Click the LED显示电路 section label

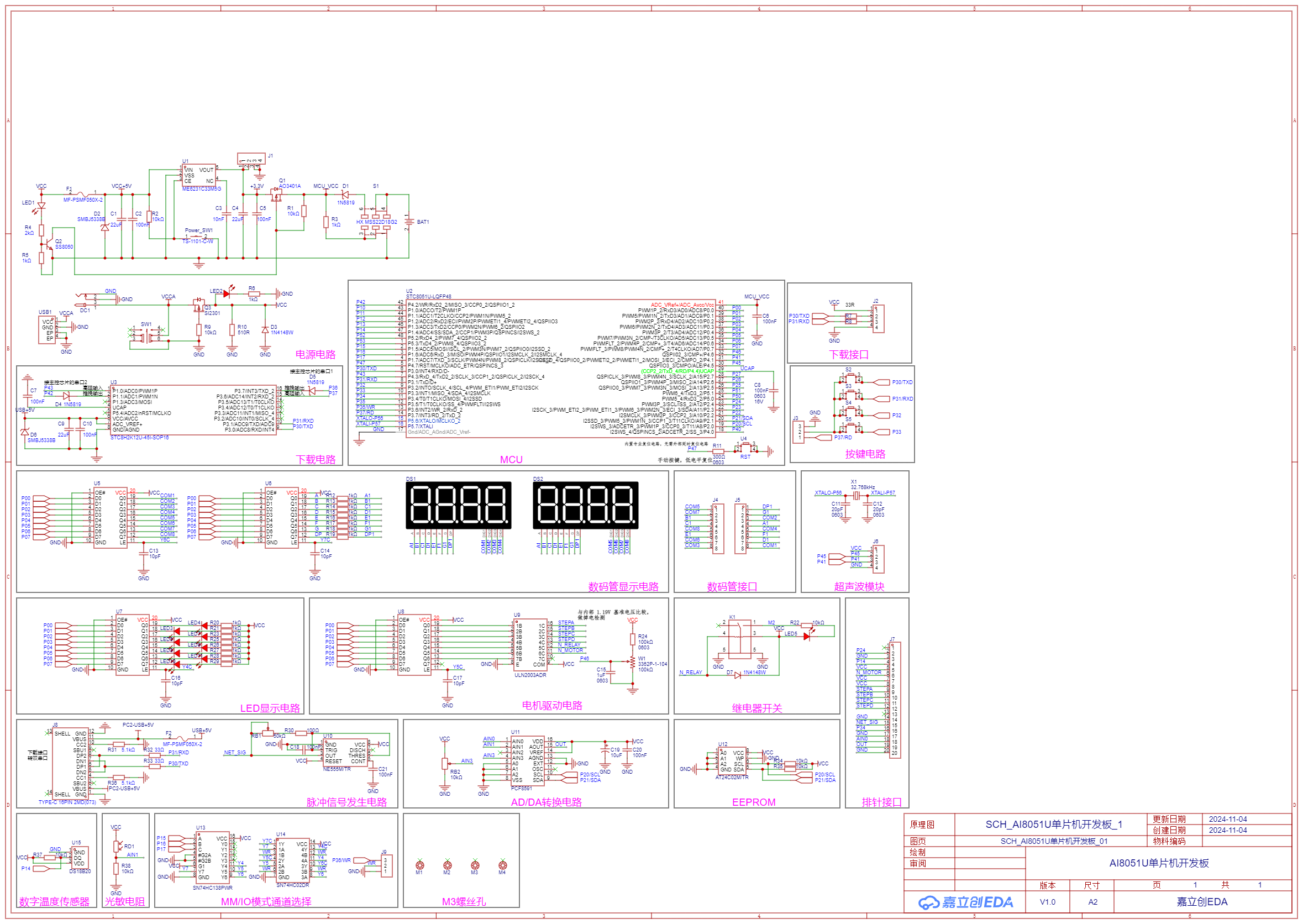[270, 708]
